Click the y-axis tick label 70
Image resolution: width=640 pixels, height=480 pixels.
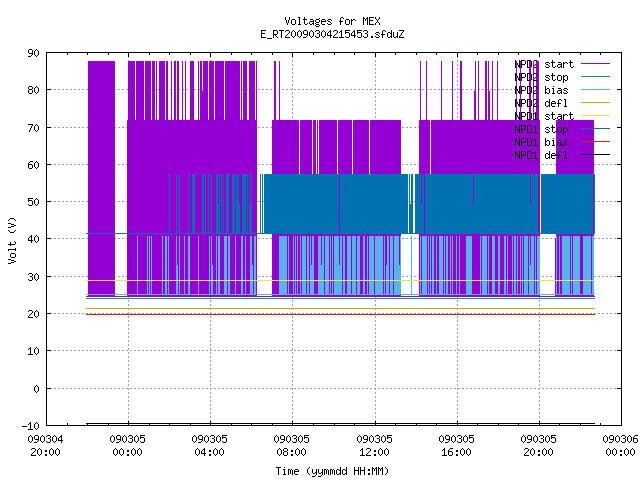(x=34, y=128)
